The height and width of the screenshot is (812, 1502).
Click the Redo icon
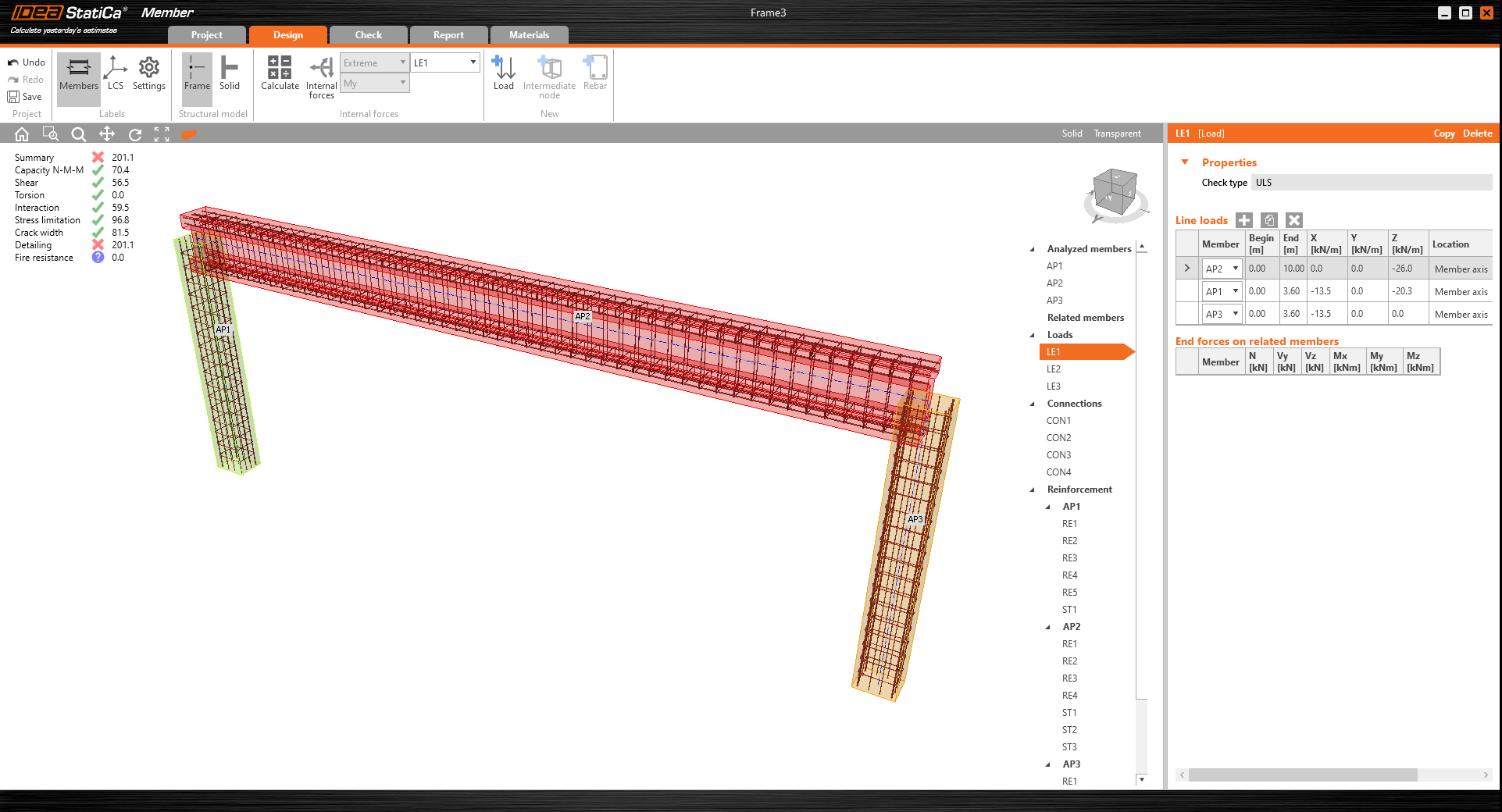point(13,80)
